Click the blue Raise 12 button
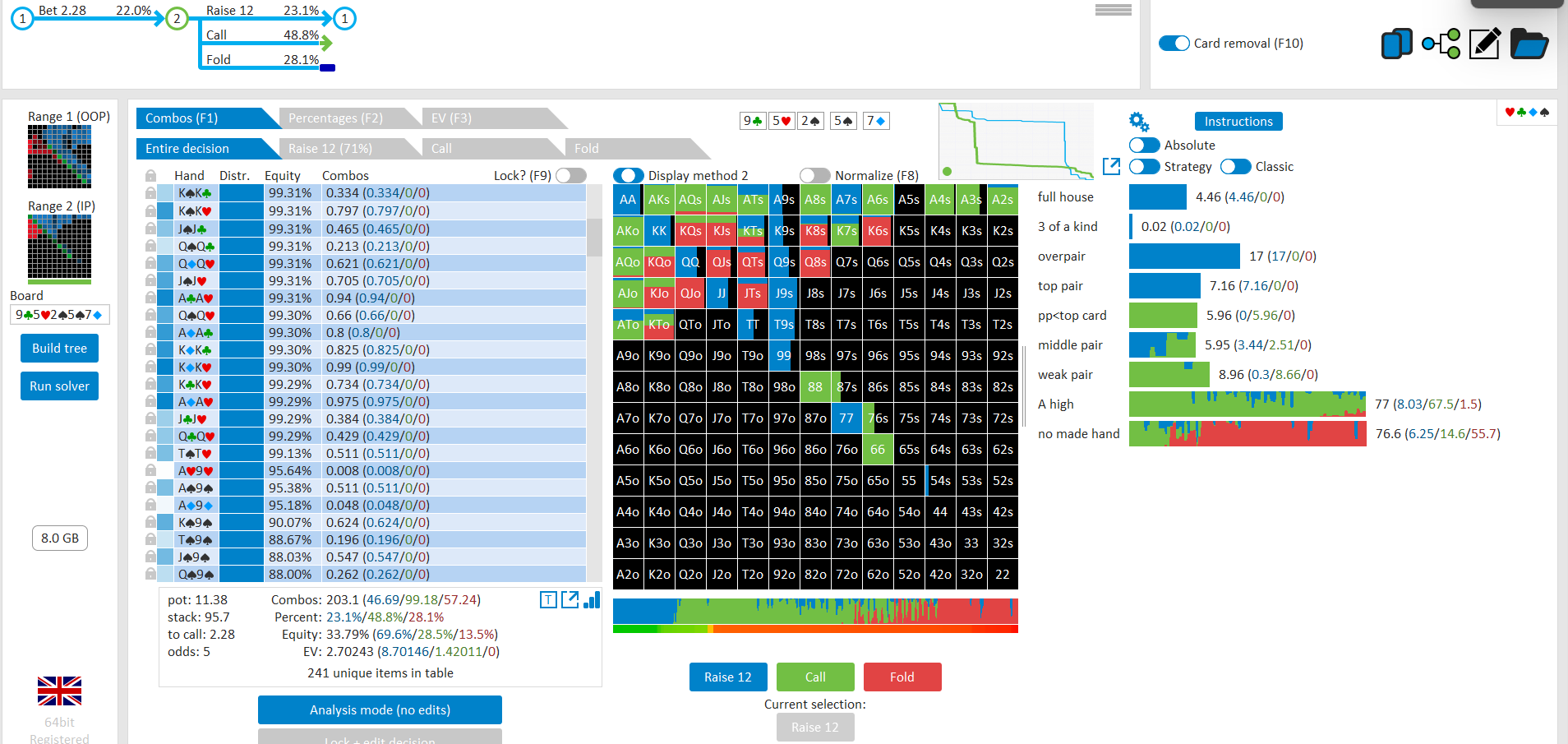Screen dimensions: 1568x744 (x=728, y=677)
